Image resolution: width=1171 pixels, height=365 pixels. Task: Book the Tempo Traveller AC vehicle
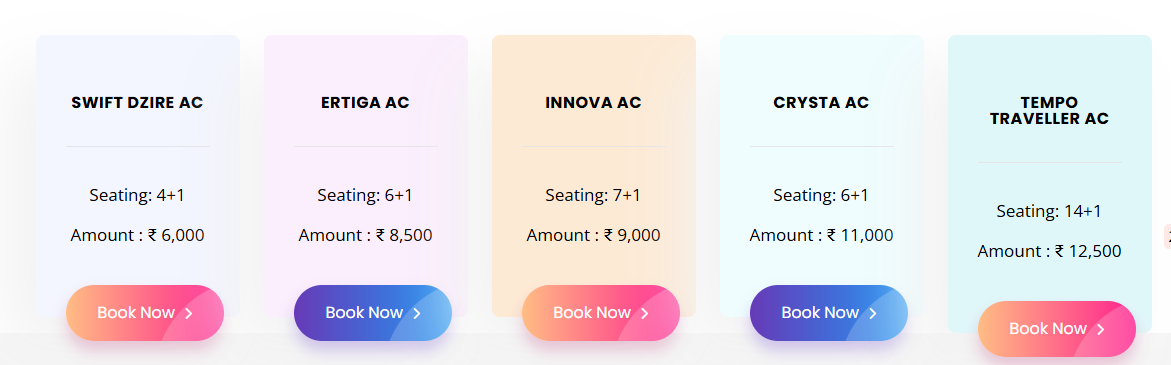pyautogui.click(x=1057, y=328)
